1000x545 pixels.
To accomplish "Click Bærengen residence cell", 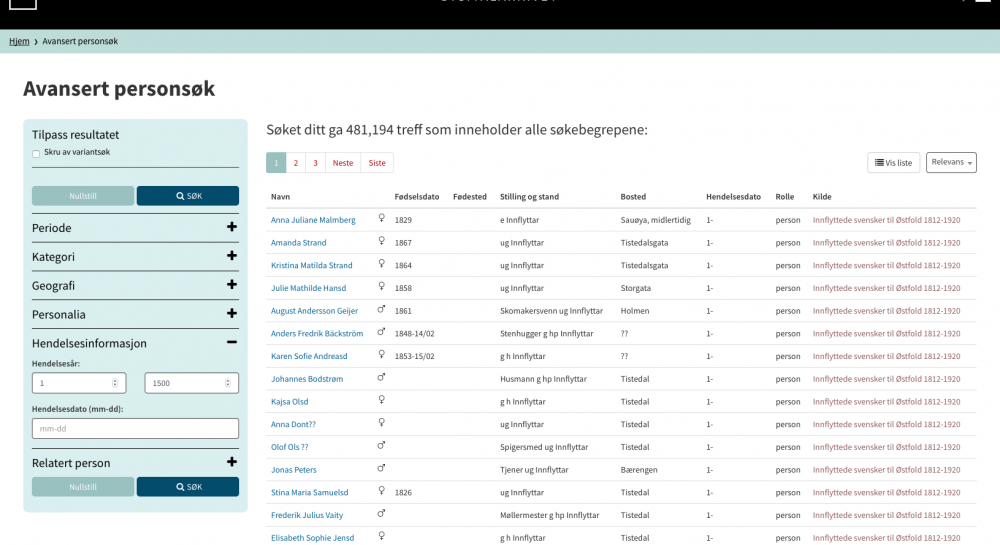I will 638,470.
